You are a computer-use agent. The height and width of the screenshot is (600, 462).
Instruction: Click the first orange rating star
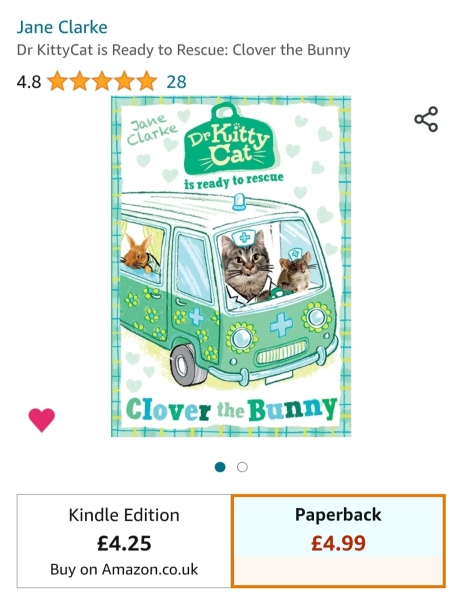point(57,81)
